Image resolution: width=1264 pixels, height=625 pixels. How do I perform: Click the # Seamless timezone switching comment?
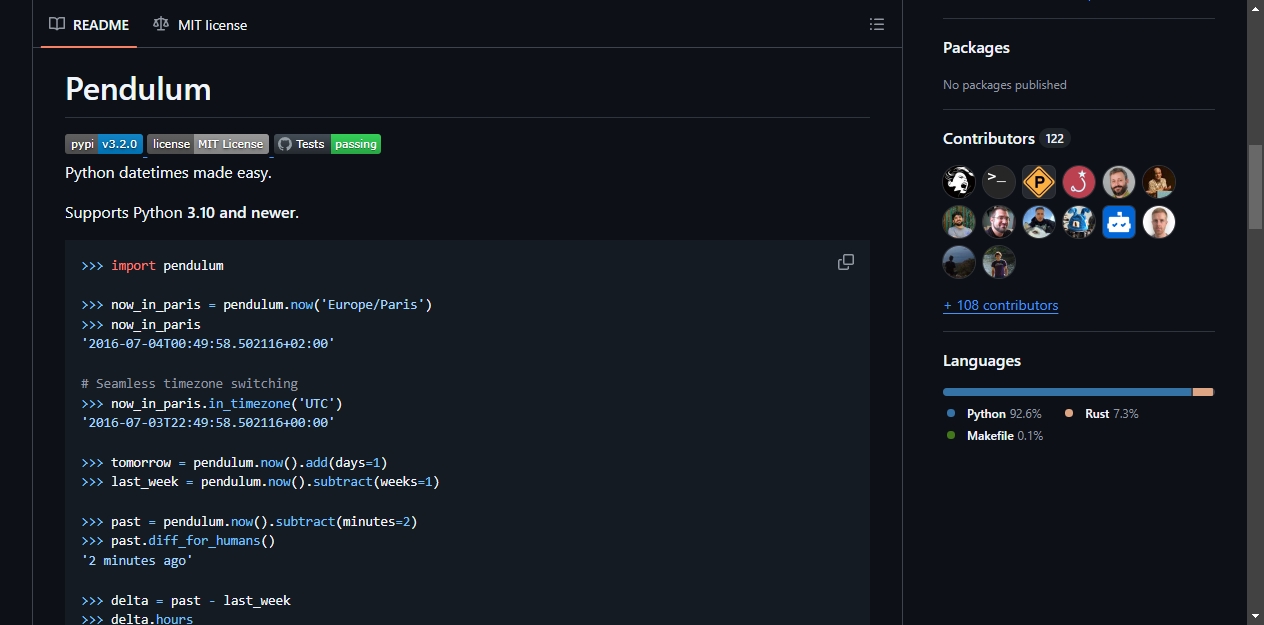coord(189,384)
